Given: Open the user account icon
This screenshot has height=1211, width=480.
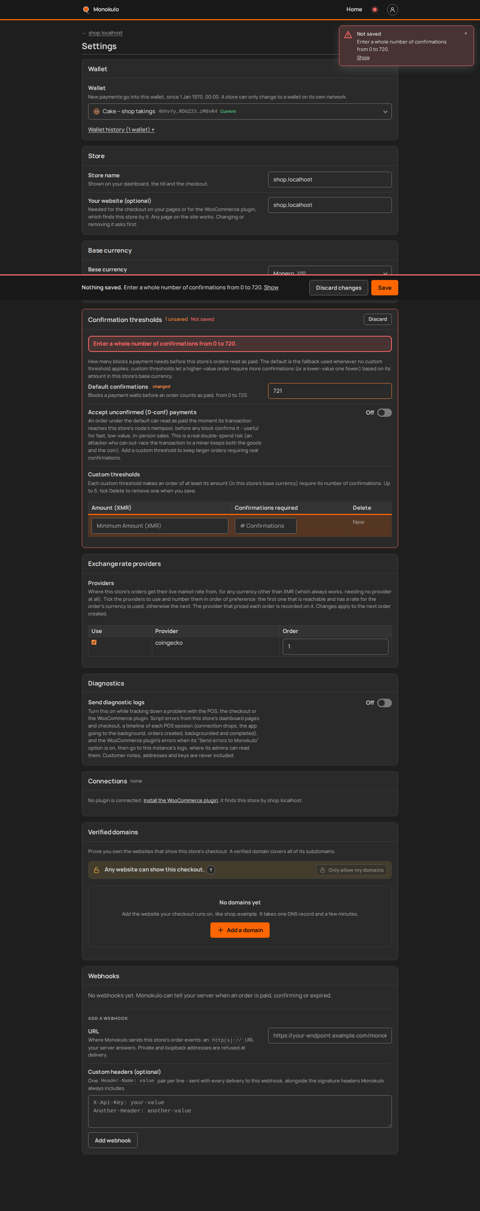Looking at the screenshot, I should [392, 9].
